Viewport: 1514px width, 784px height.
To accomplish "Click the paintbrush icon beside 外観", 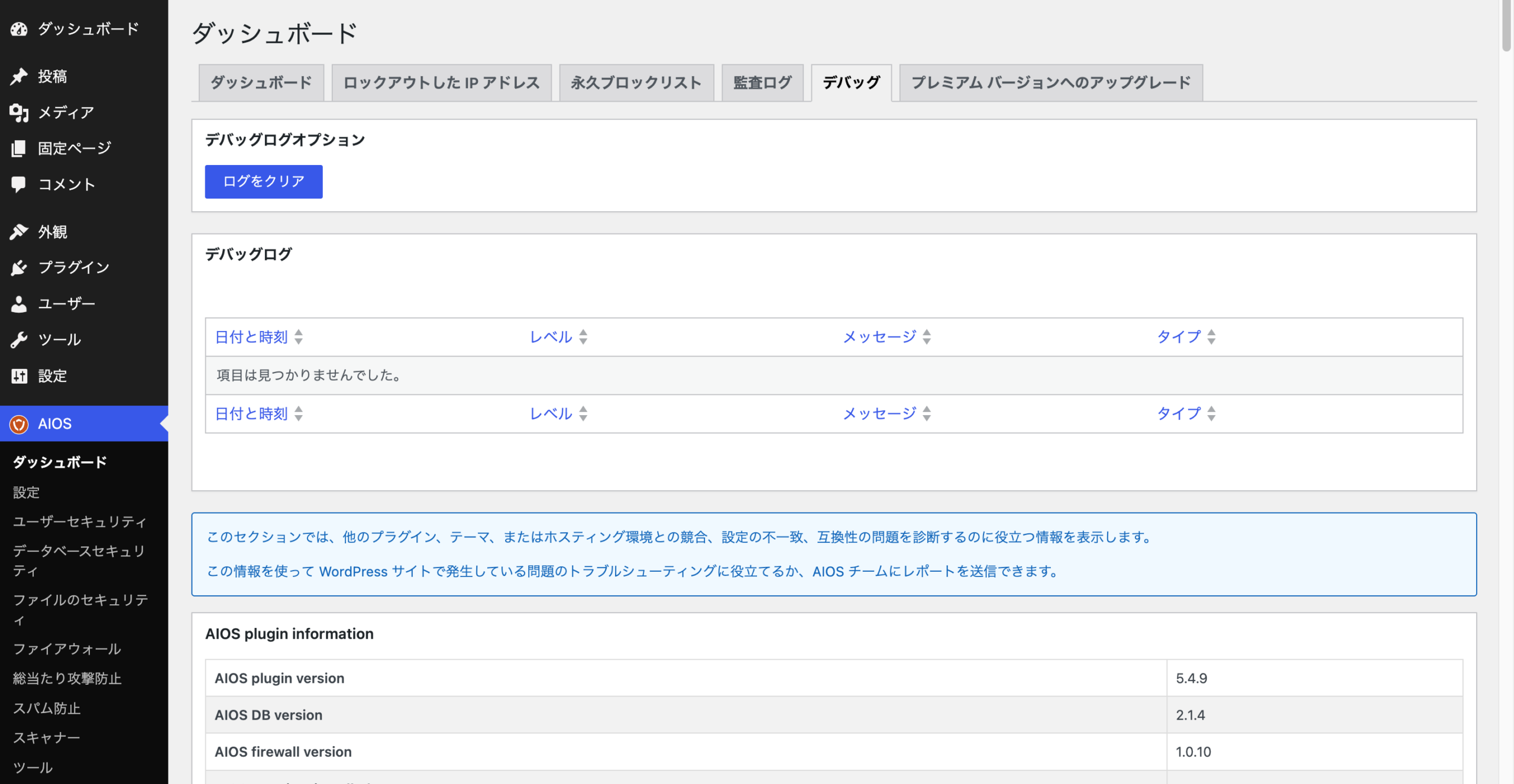I will pos(19,232).
